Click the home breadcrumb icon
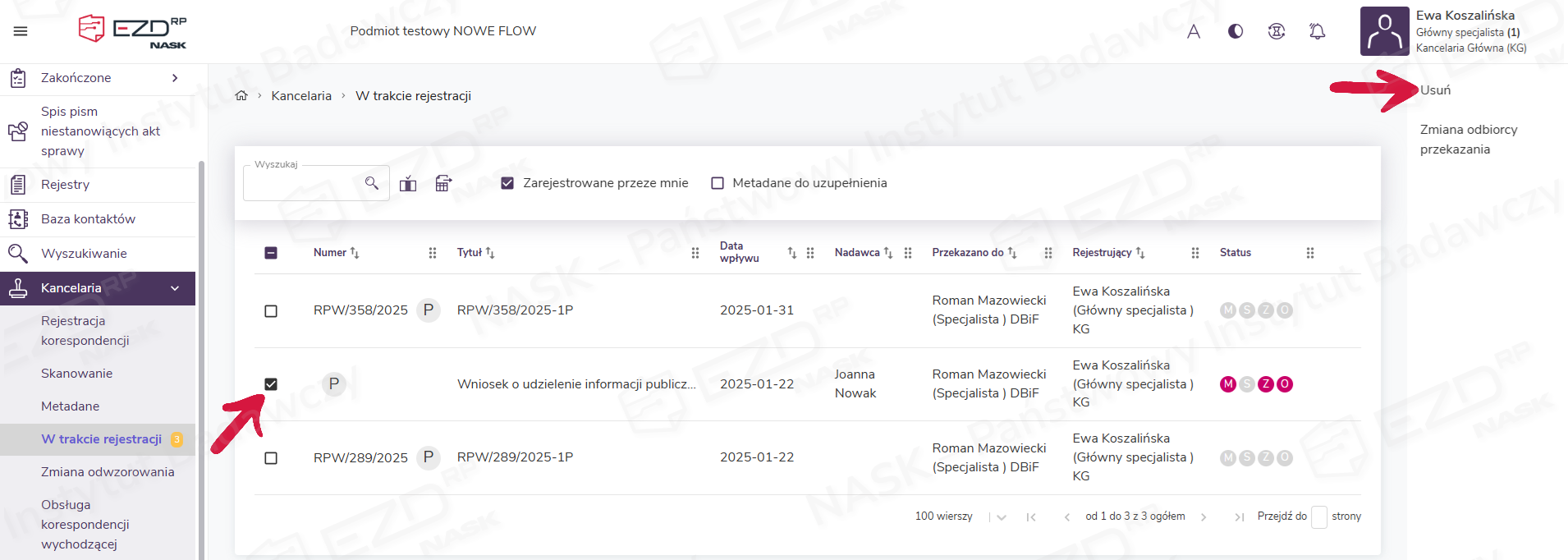Viewport: 1568px width, 560px height. click(x=241, y=96)
